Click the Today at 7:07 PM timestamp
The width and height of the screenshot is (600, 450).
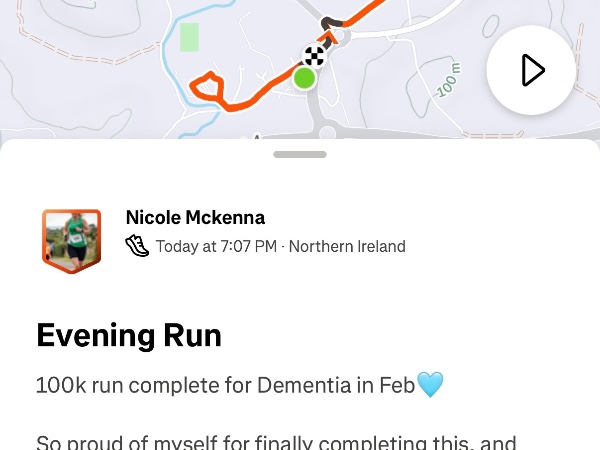click(216, 246)
